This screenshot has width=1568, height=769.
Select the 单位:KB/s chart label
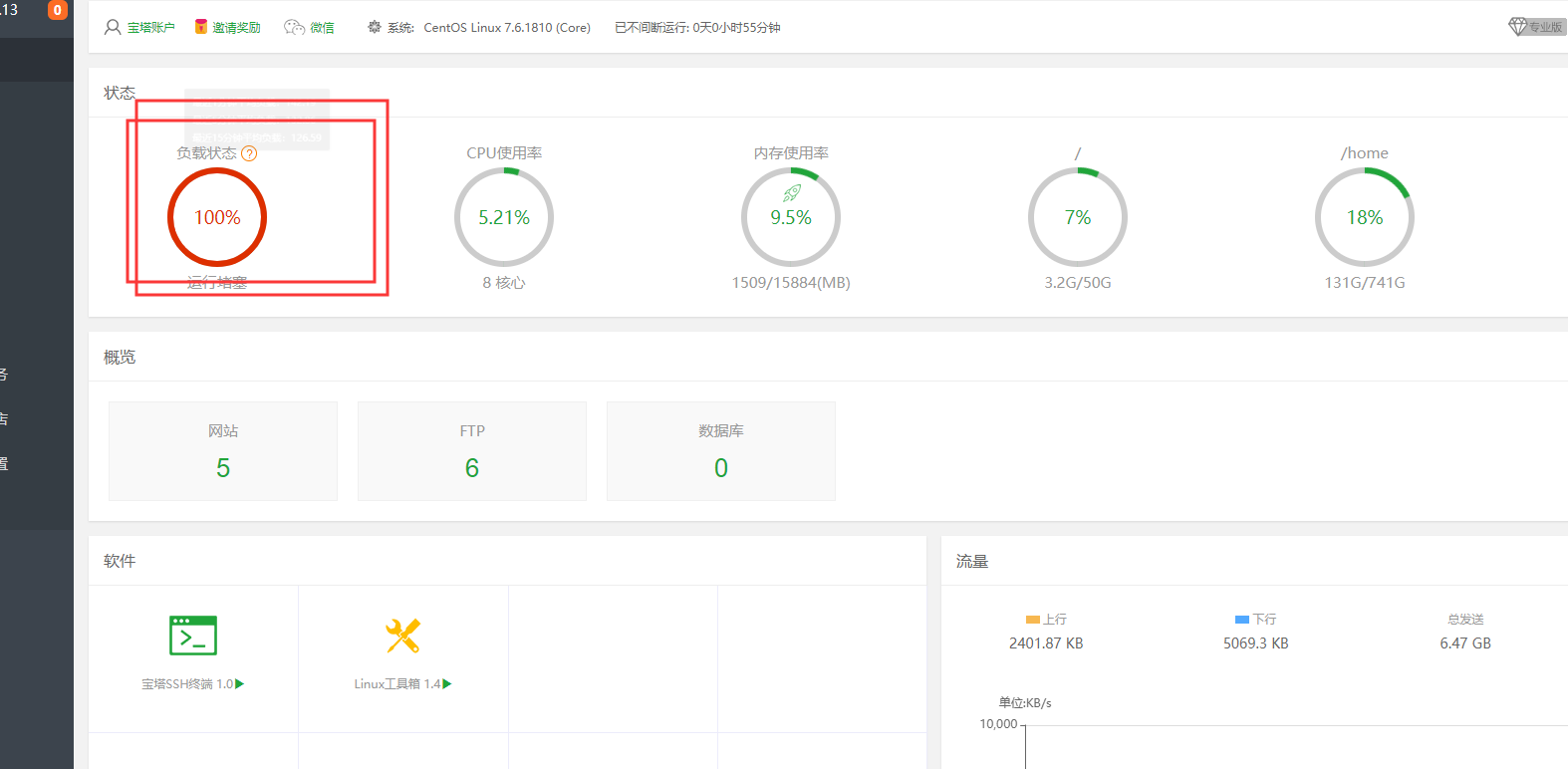tap(1025, 703)
